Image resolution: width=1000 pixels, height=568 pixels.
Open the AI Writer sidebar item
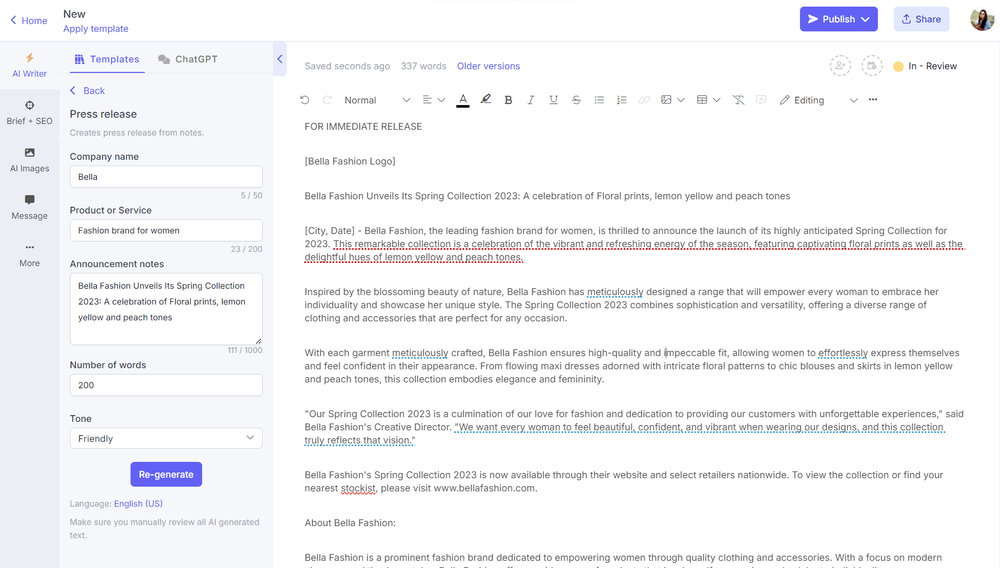tap(29, 66)
